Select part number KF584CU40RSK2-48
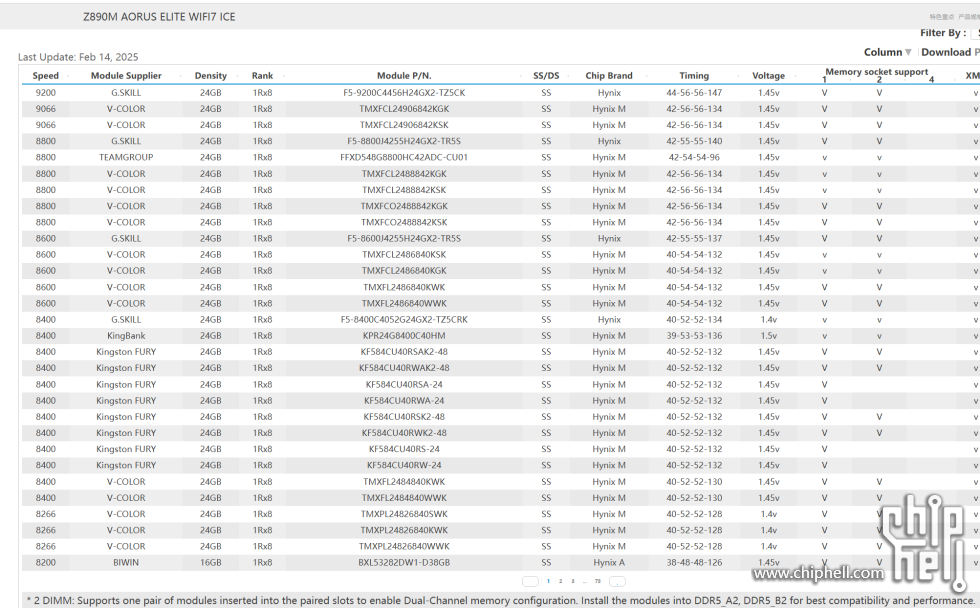 point(404,417)
